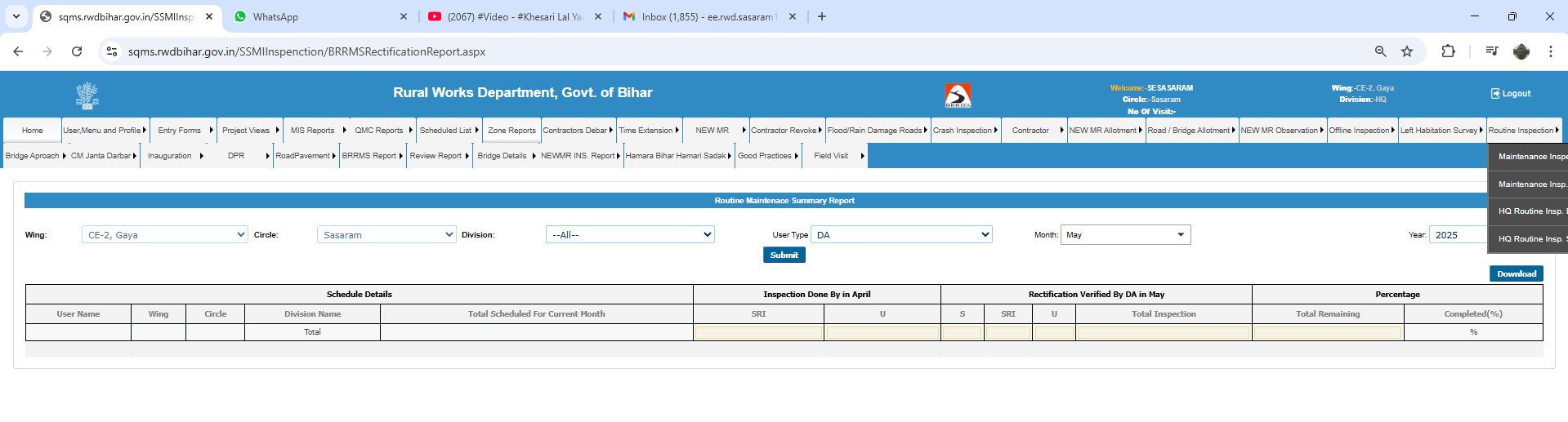Bookmark this page with star icon
Screen dimensions: 1568x422
[1407, 51]
